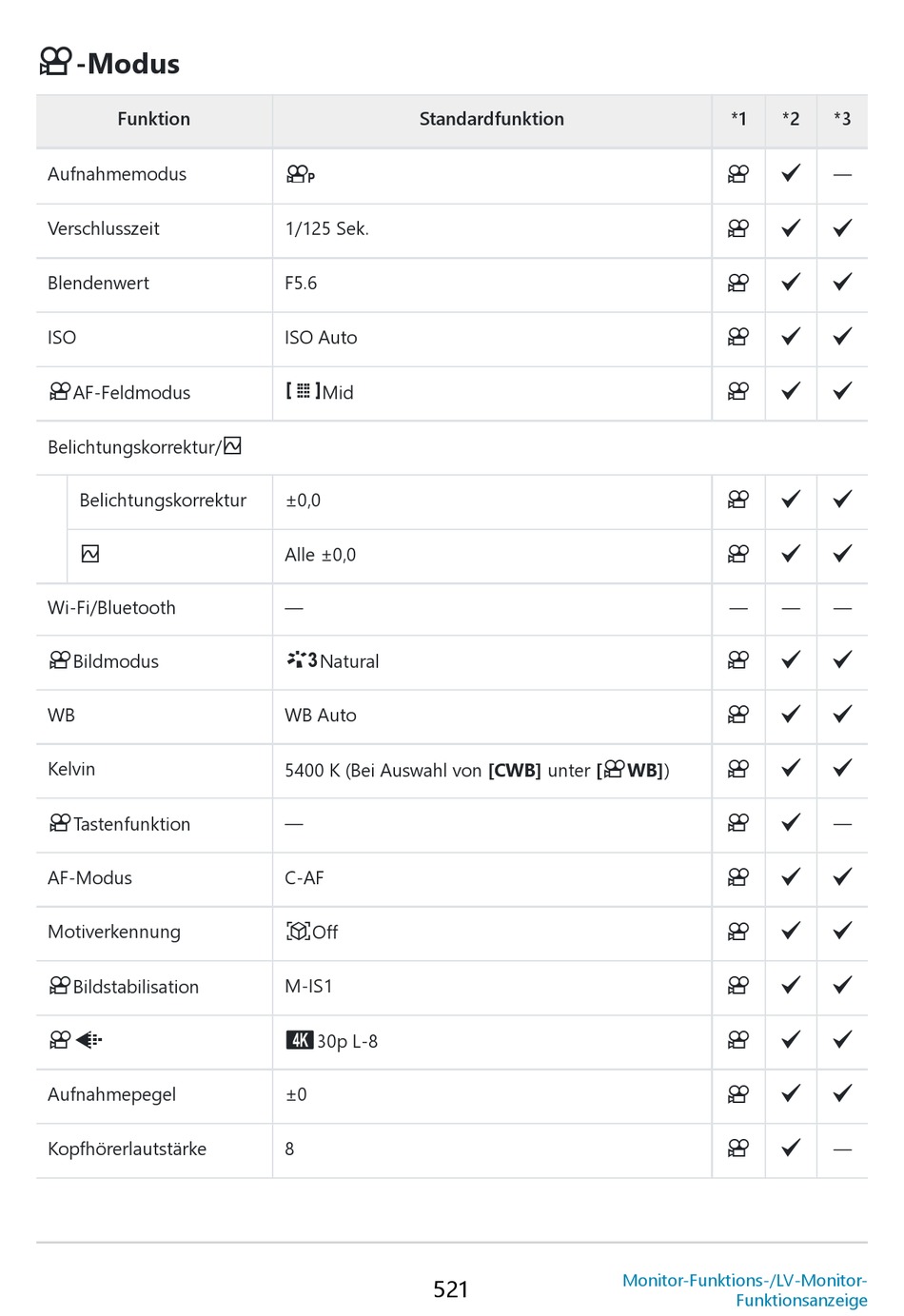904x1316 pixels.
Task: Click the *3 checkmark in AF-Modus row
Action: pyautogui.click(x=842, y=877)
